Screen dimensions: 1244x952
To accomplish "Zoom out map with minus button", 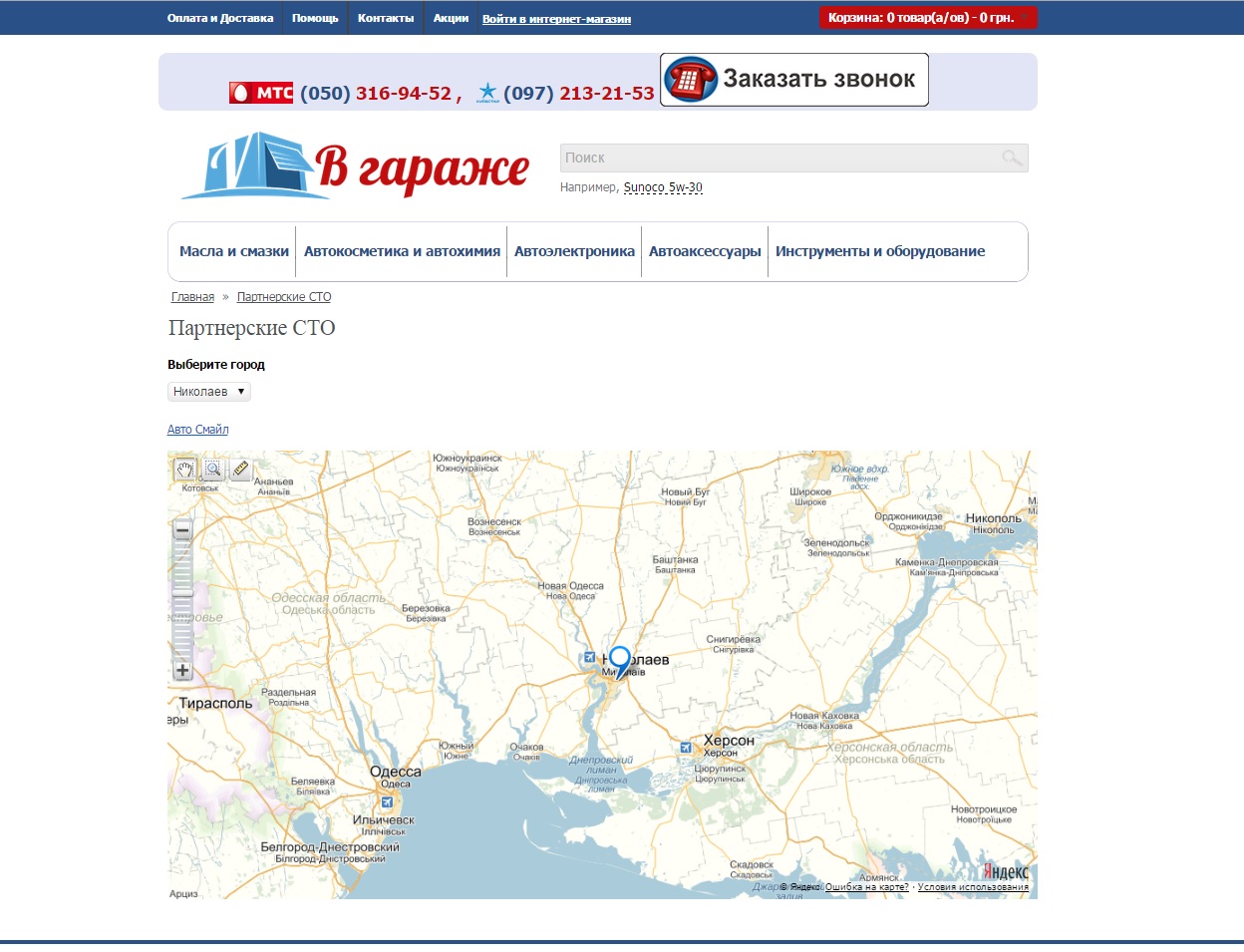I will (182, 529).
